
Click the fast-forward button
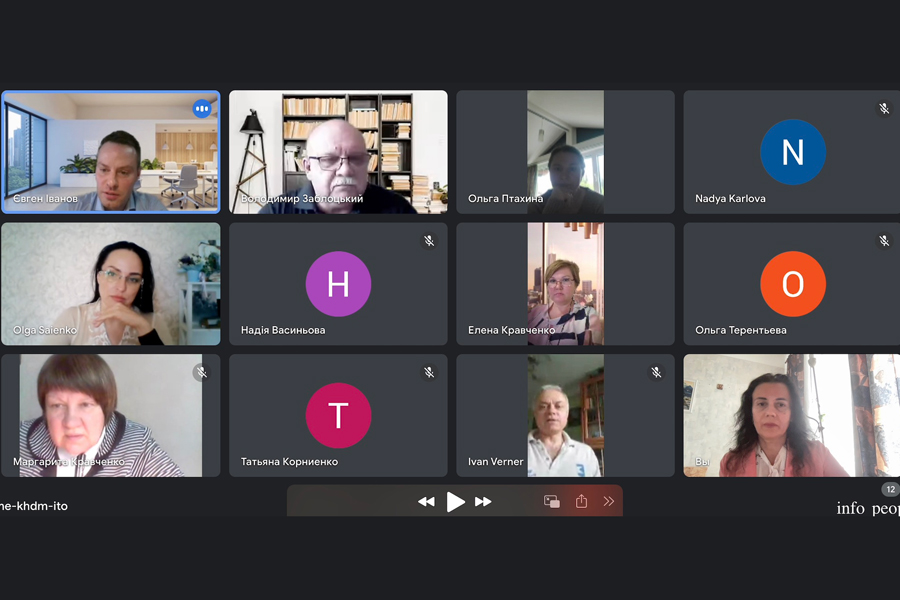click(483, 502)
